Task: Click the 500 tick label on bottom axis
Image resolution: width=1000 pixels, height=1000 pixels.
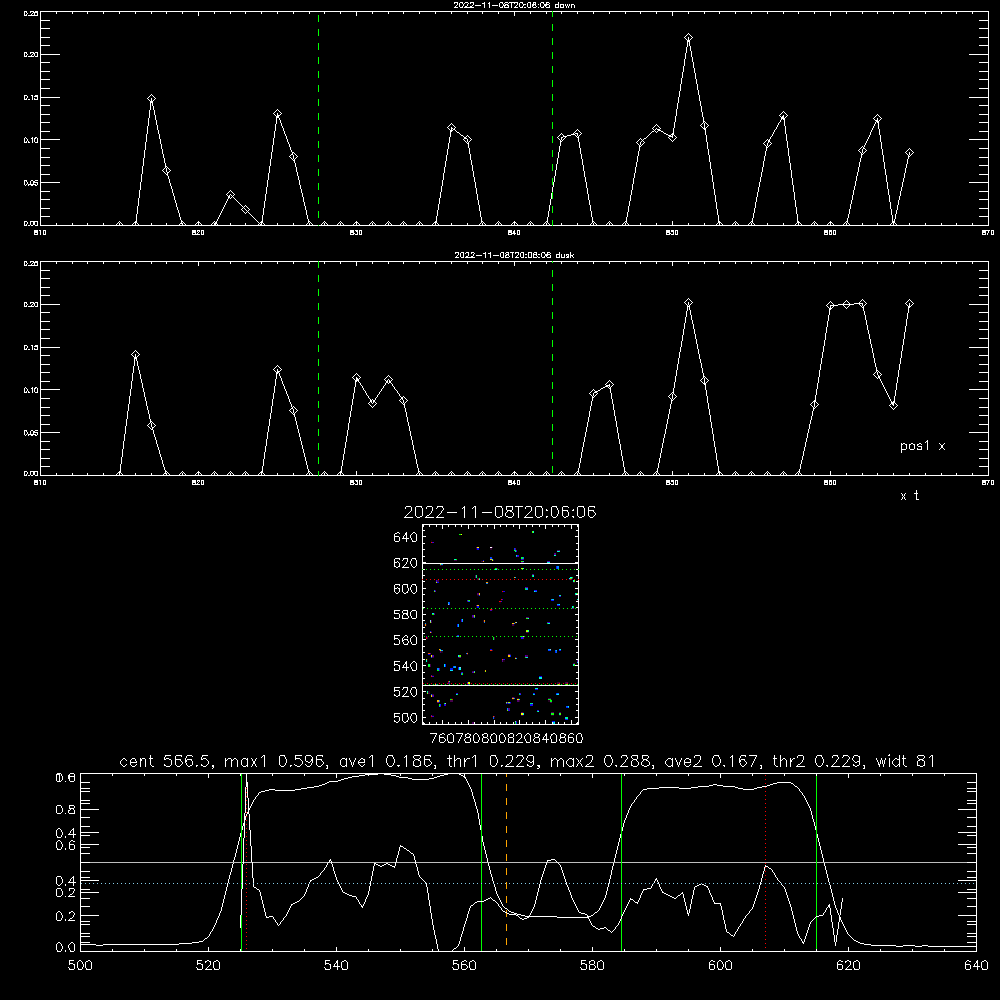Action: click(80, 966)
